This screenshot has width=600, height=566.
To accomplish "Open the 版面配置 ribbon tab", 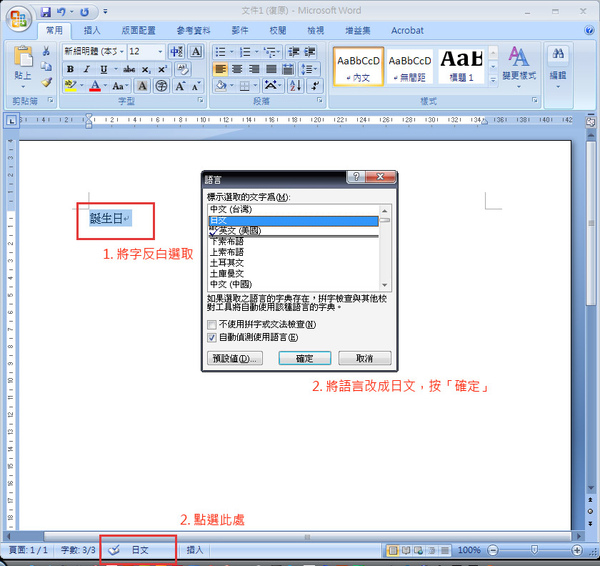I will pyautogui.click(x=138, y=31).
